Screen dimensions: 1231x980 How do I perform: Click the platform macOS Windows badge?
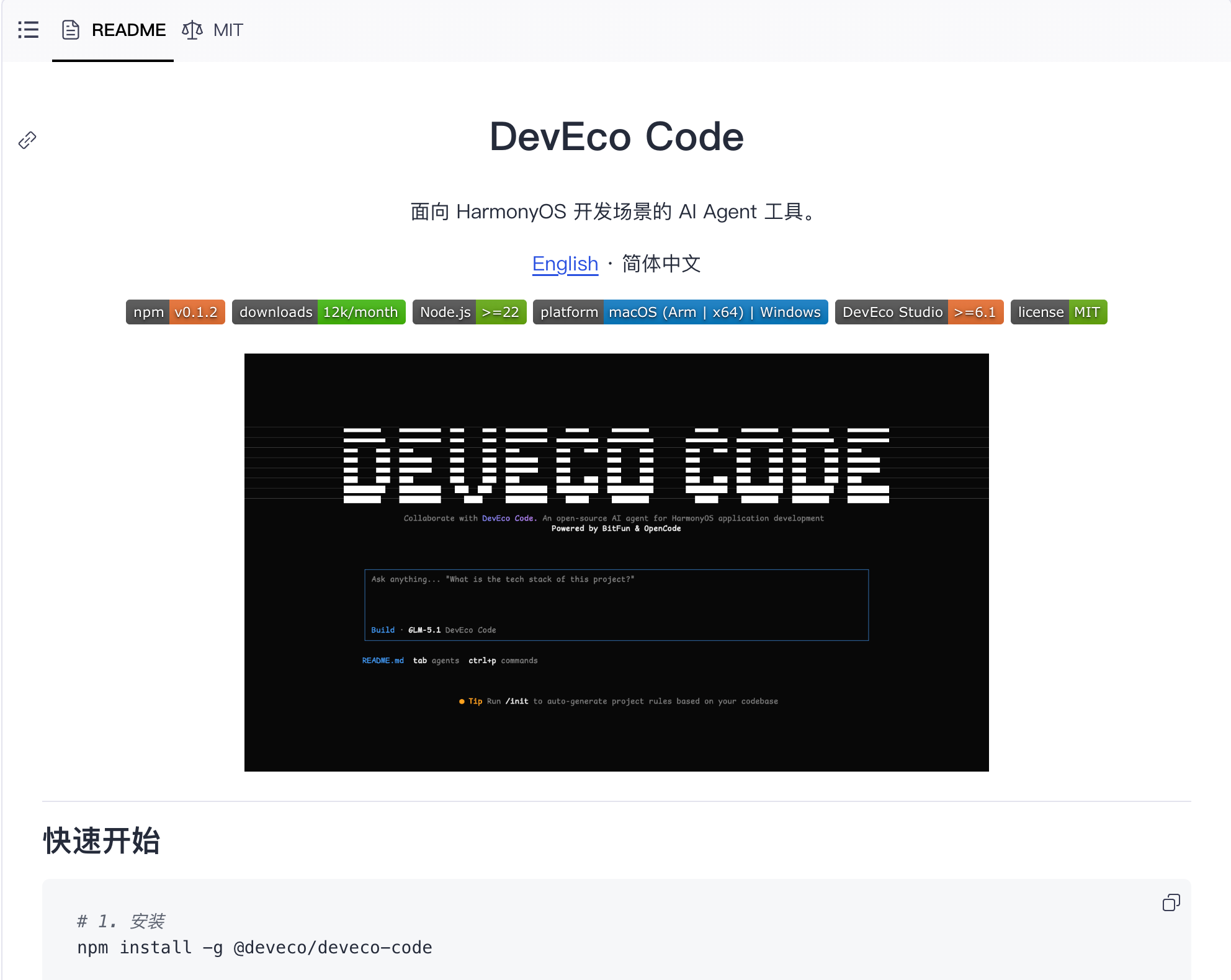(x=681, y=312)
